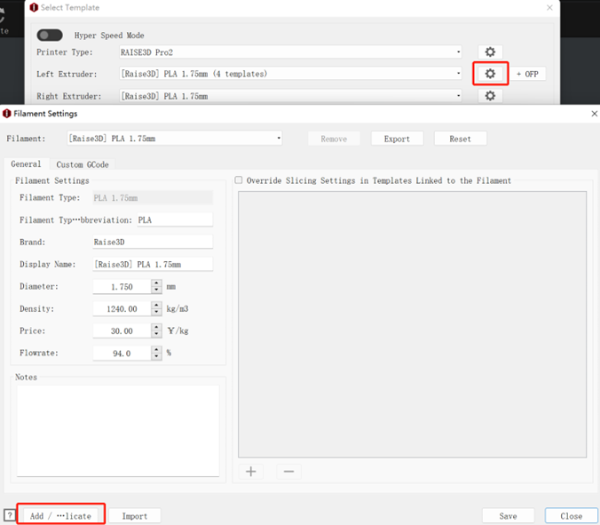Open Right Extruder settings gear icon
Image resolution: width=600 pixels, height=525 pixels.
[x=489, y=96]
